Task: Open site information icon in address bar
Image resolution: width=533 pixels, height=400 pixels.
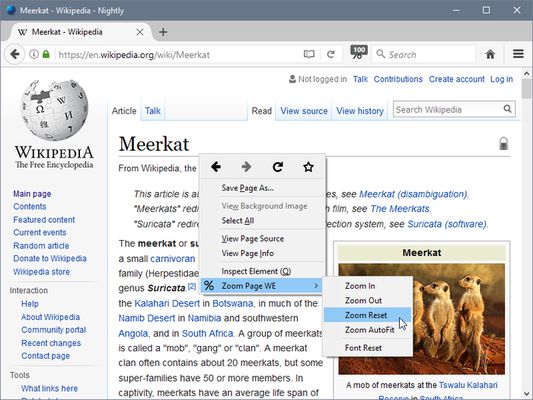Action: pos(34,54)
